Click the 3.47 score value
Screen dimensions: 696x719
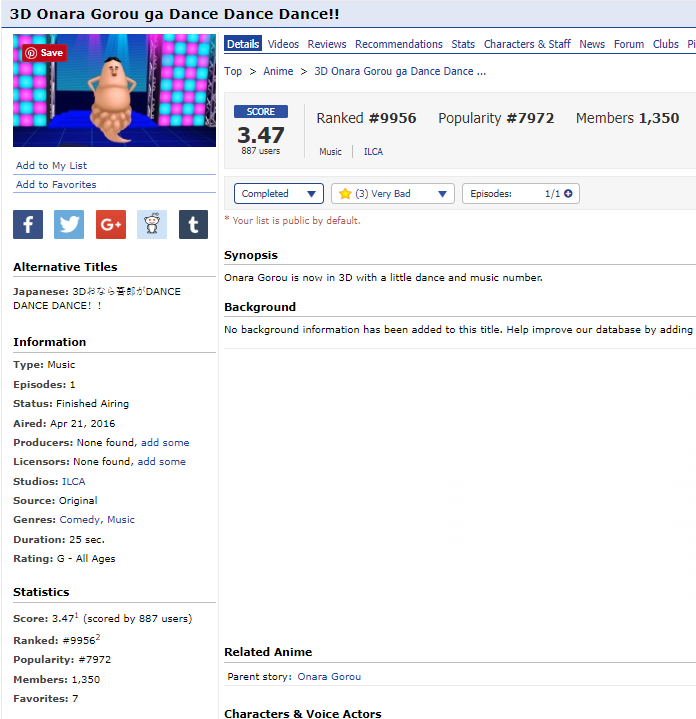[261, 135]
